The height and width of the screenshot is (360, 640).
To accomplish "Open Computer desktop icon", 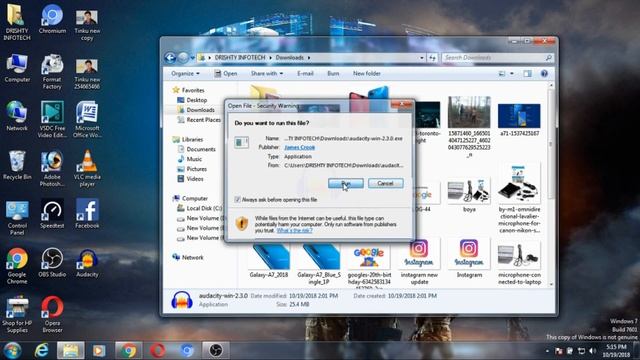I will (x=17, y=68).
